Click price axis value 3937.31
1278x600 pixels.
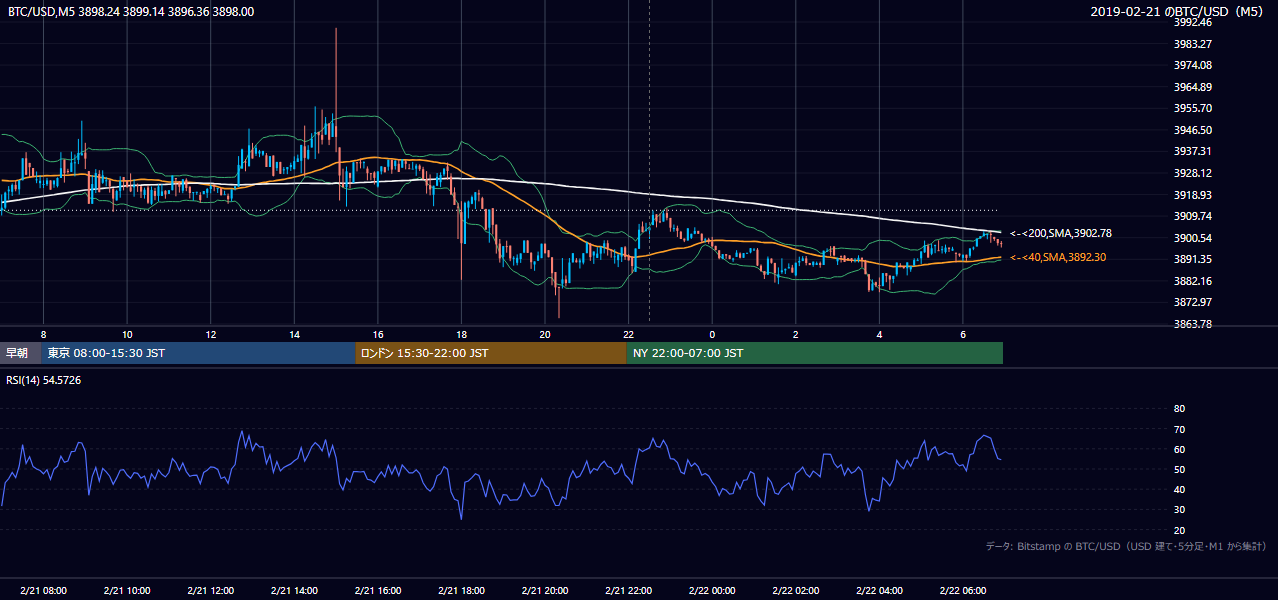coord(1193,151)
